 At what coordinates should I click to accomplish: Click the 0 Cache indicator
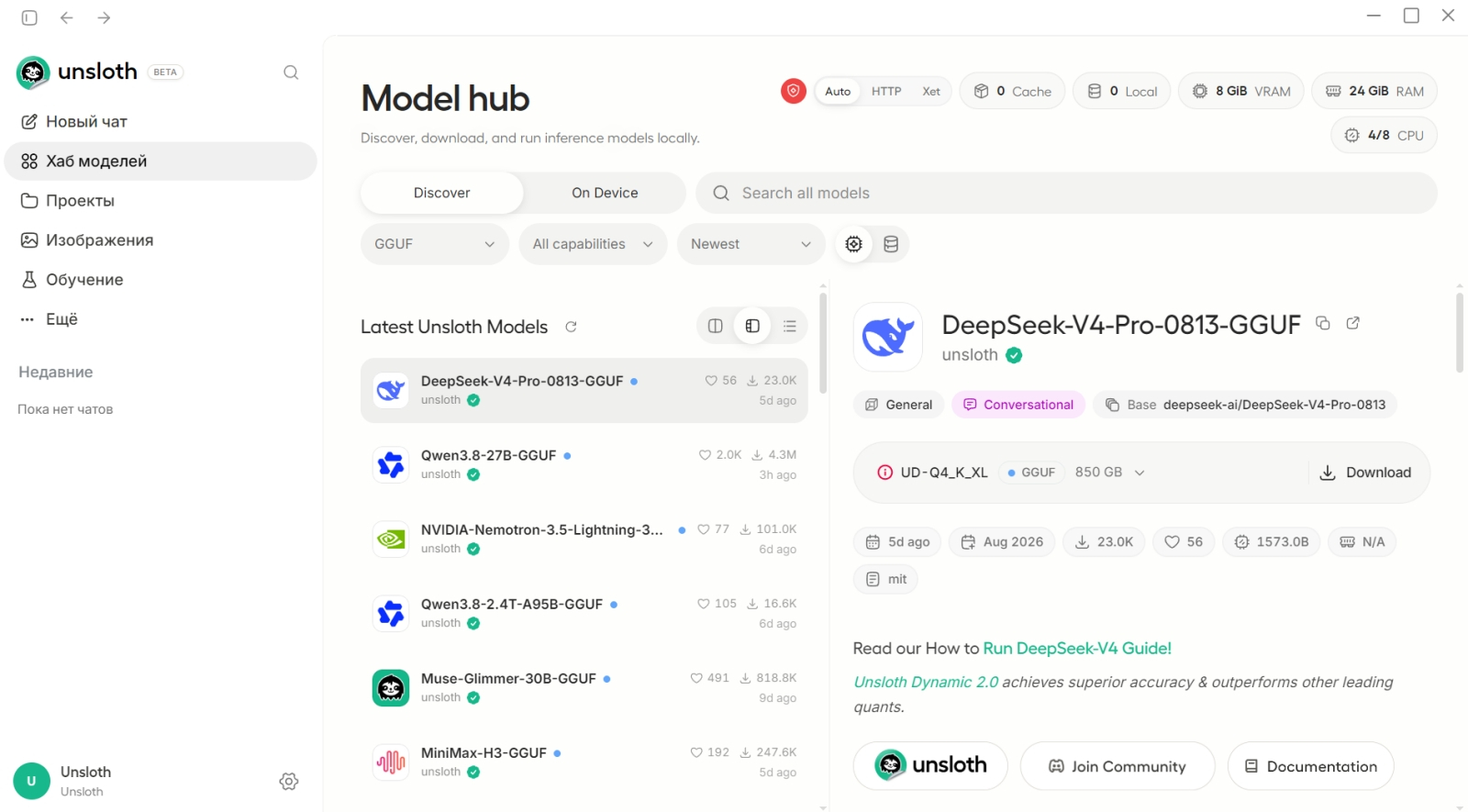tap(1013, 91)
